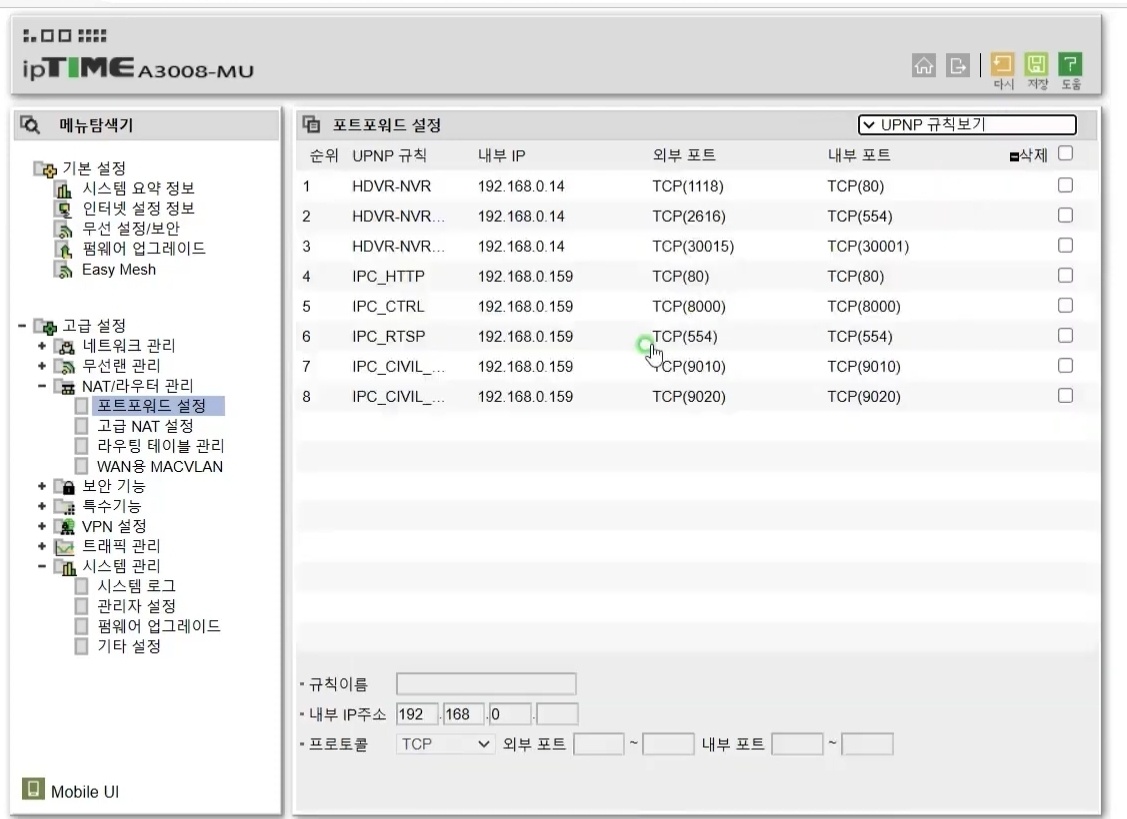Open 라우팅 테이블 관리 menu item
1127x819 pixels.
click(x=161, y=447)
